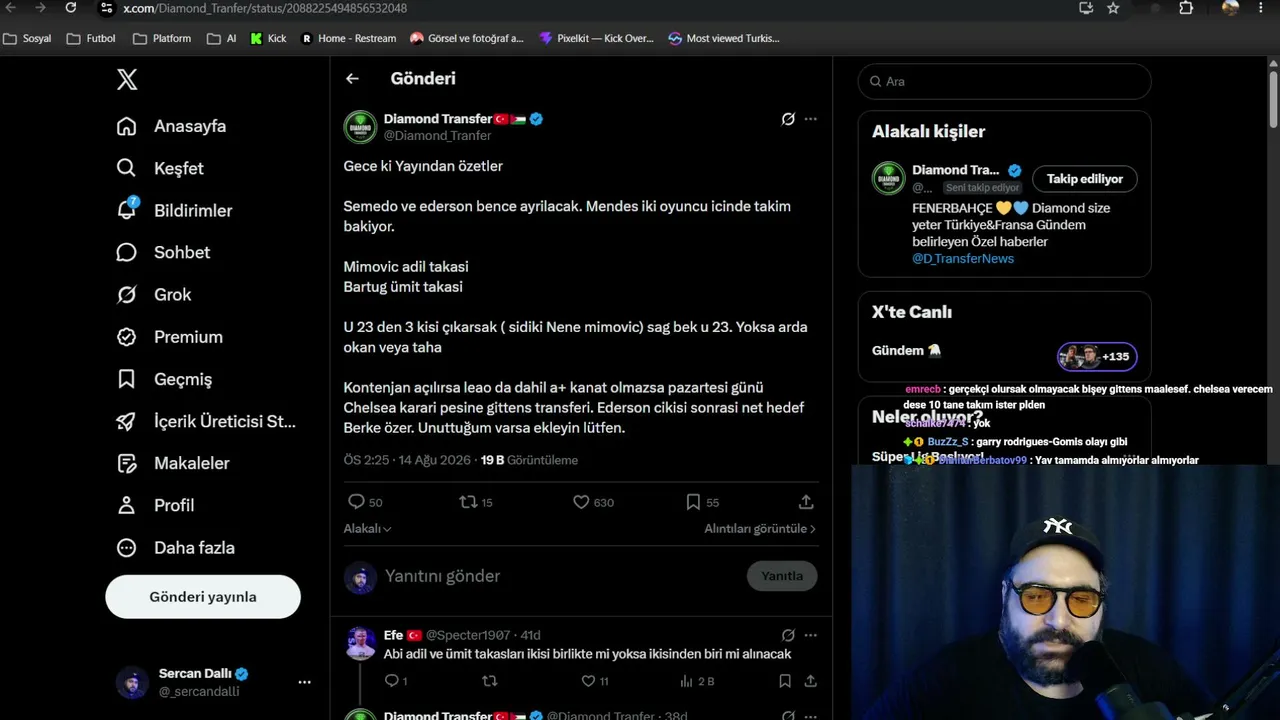Click the Grok icon on Diamond Transfer's post

coord(788,119)
